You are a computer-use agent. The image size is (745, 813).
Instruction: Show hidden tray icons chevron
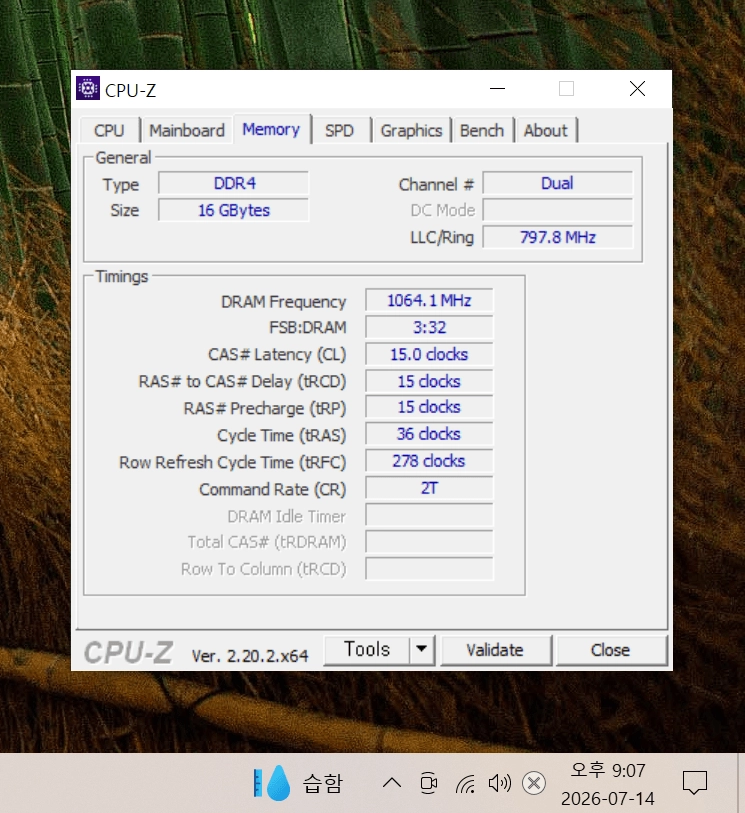click(392, 783)
